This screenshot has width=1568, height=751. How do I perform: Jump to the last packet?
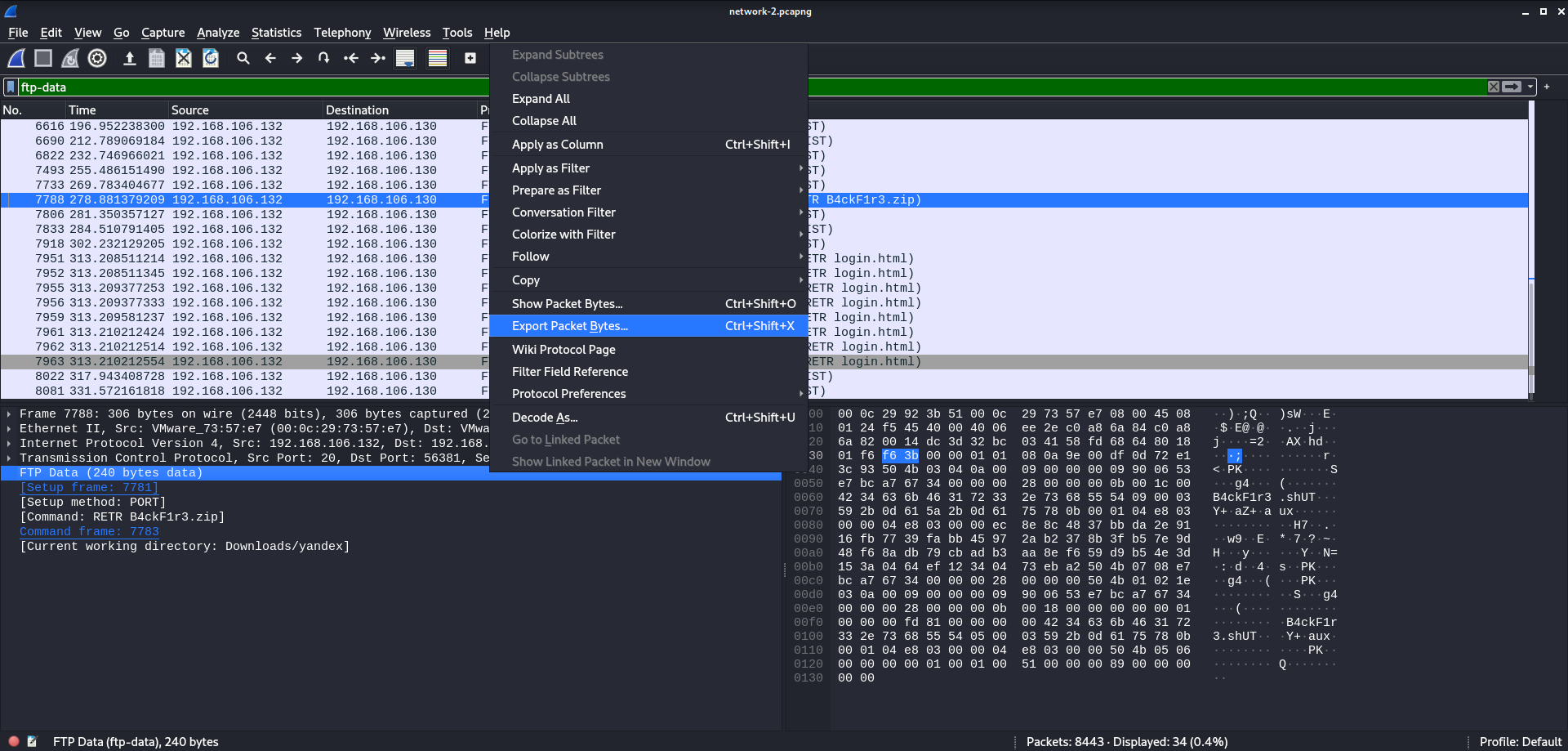(378, 58)
